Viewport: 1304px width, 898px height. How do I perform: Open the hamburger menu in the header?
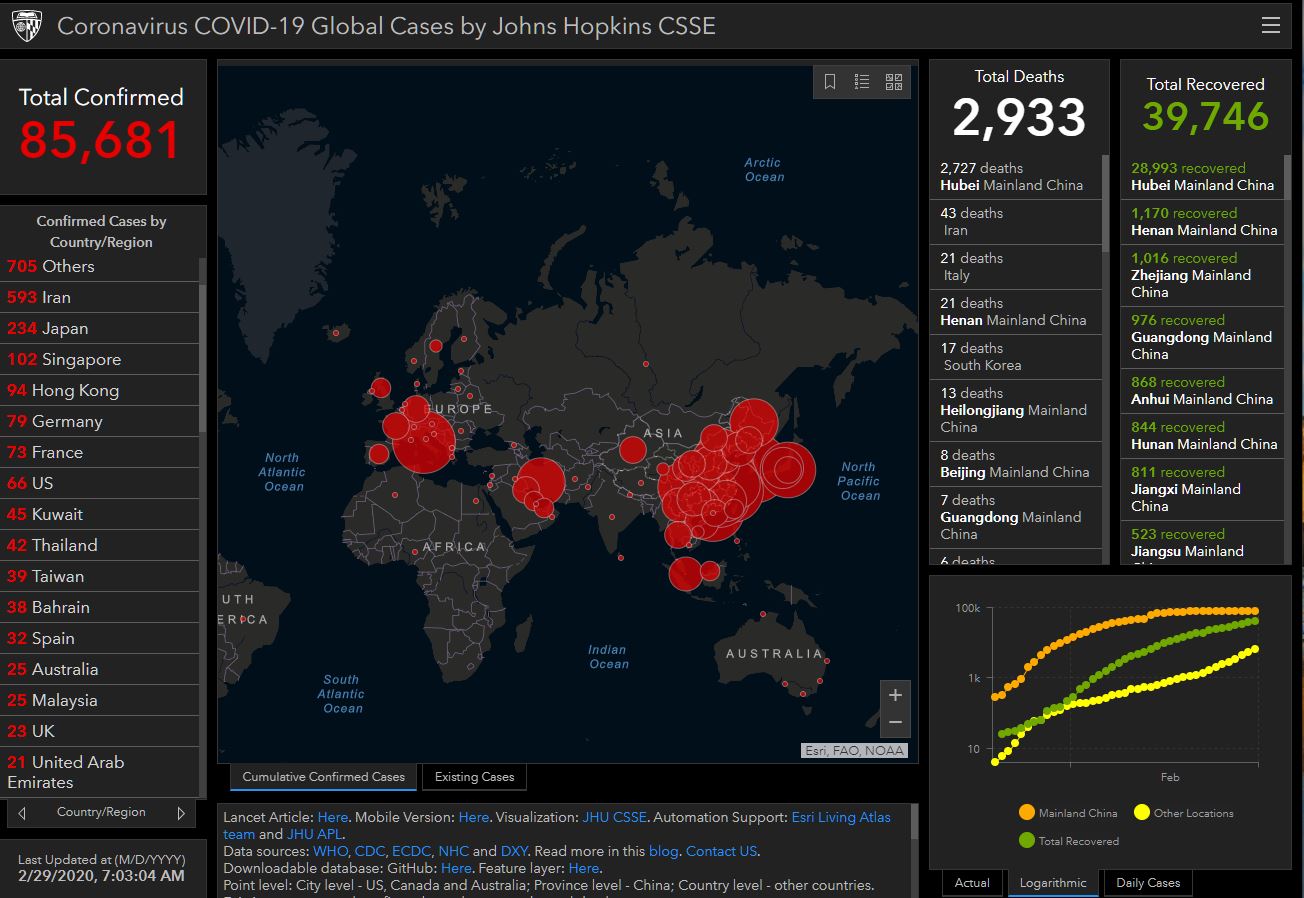pos(1270,25)
